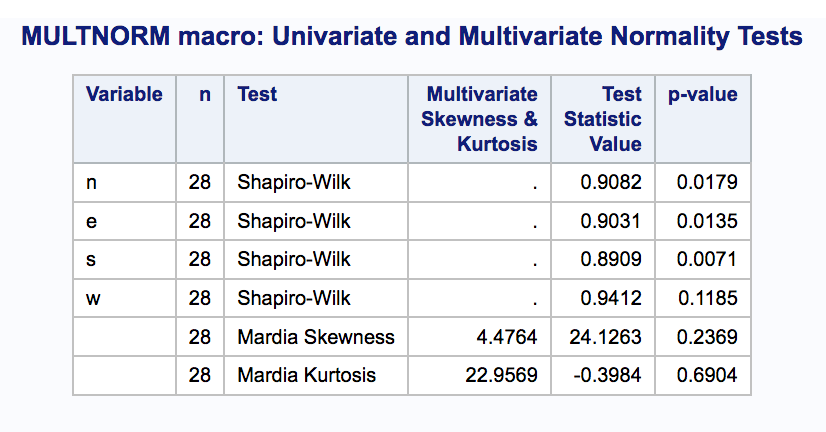Select the -0.3984 test statistic cell
This screenshot has height=432, width=826.
609,375
